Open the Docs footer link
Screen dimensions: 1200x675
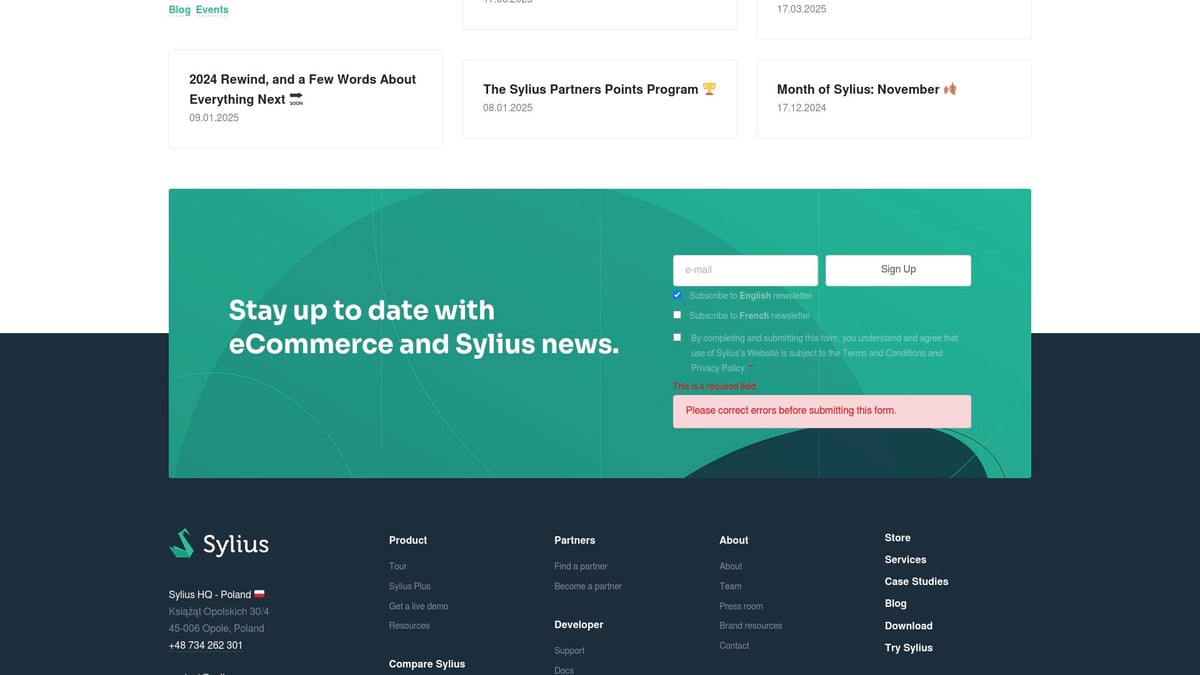(x=564, y=670)
